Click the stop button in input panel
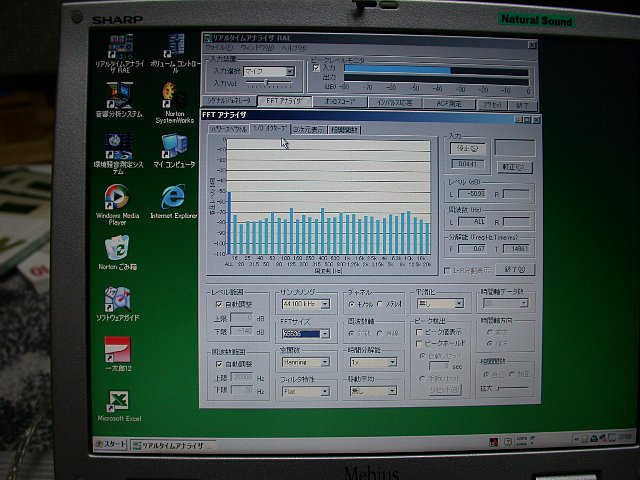The width and height of the screenshot is (640, 480). point(465,148)
